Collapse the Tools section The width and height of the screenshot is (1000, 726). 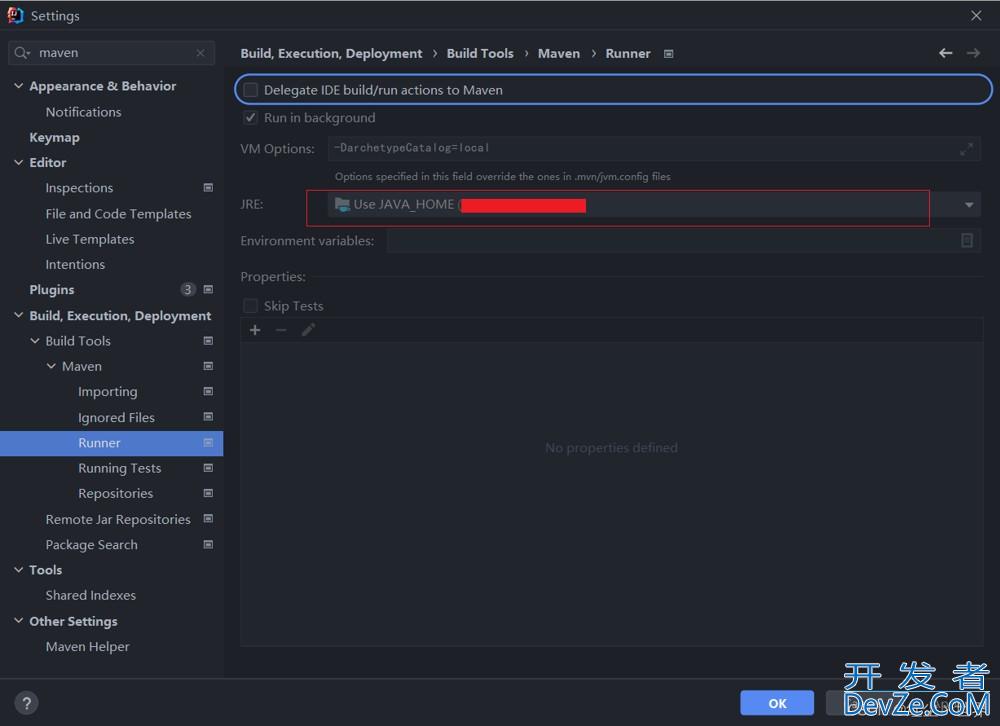[x=18, y=570]
